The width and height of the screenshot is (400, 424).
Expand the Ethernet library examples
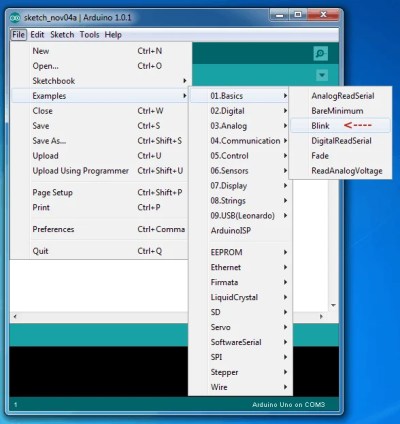click(241, 267)
